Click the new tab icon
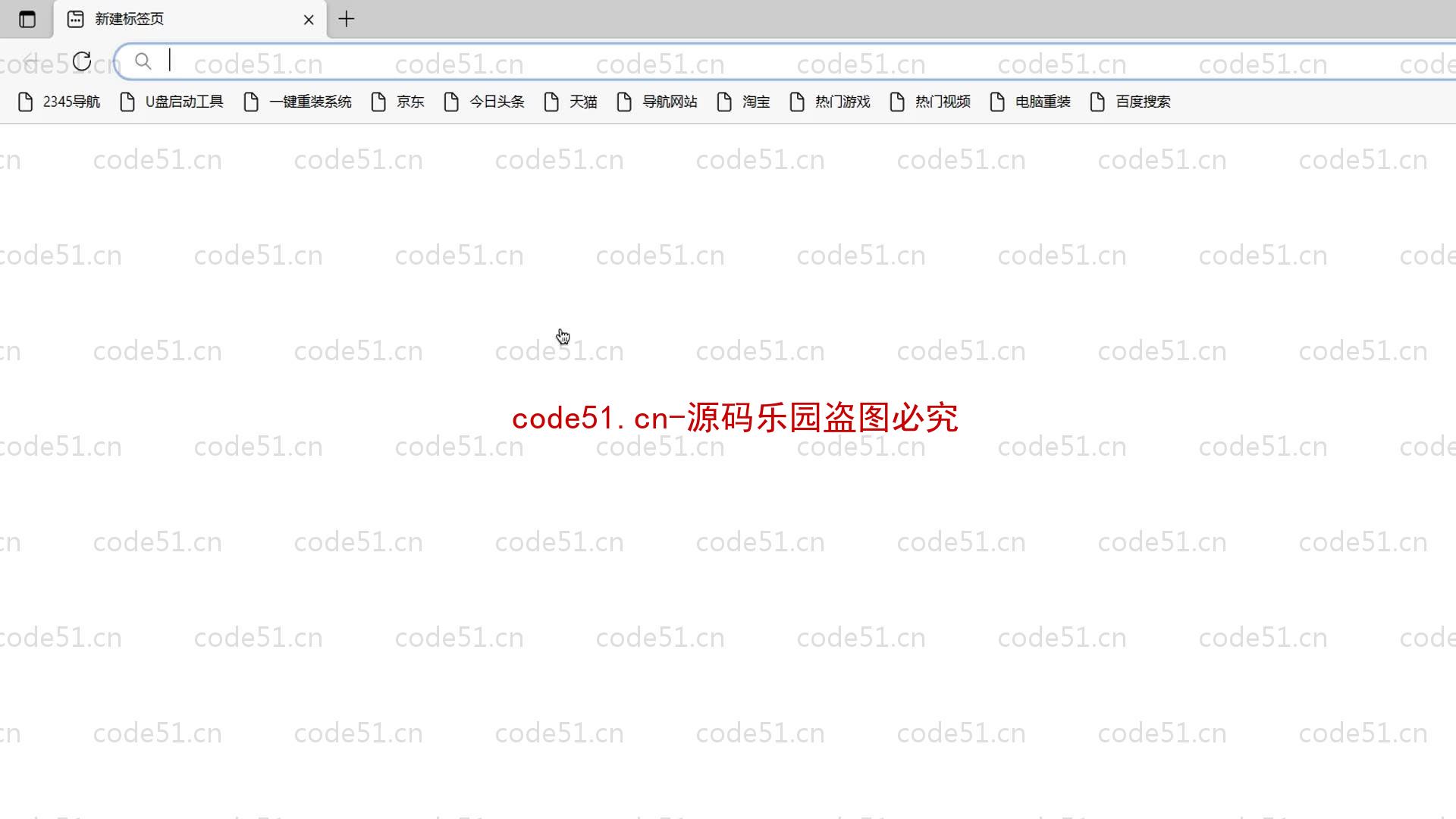Screen dimensions: 1456x819 [x=346, y=18]
